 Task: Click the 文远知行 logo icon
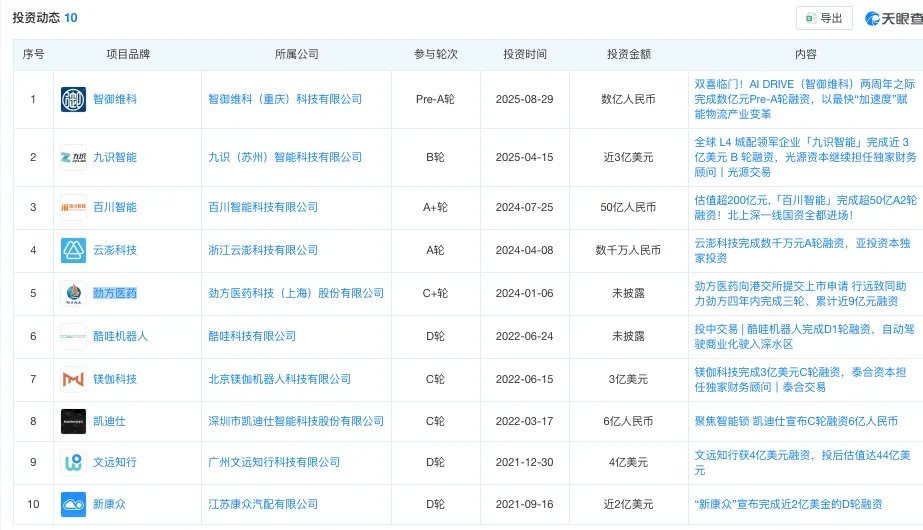pos(73,463)
